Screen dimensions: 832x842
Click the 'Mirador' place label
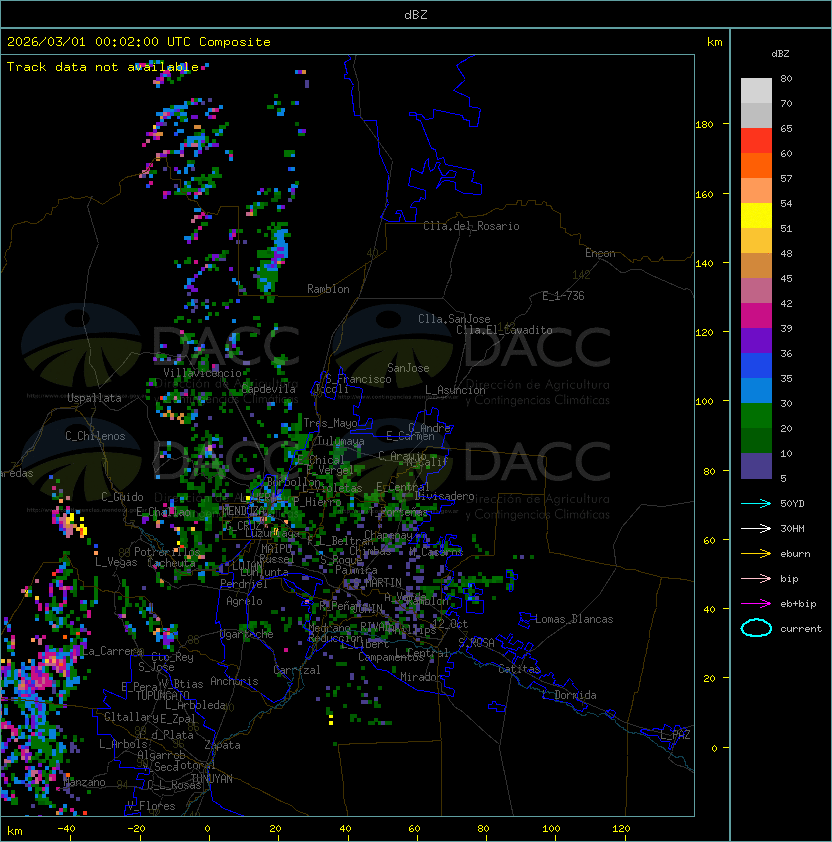(x=421, y=677)
